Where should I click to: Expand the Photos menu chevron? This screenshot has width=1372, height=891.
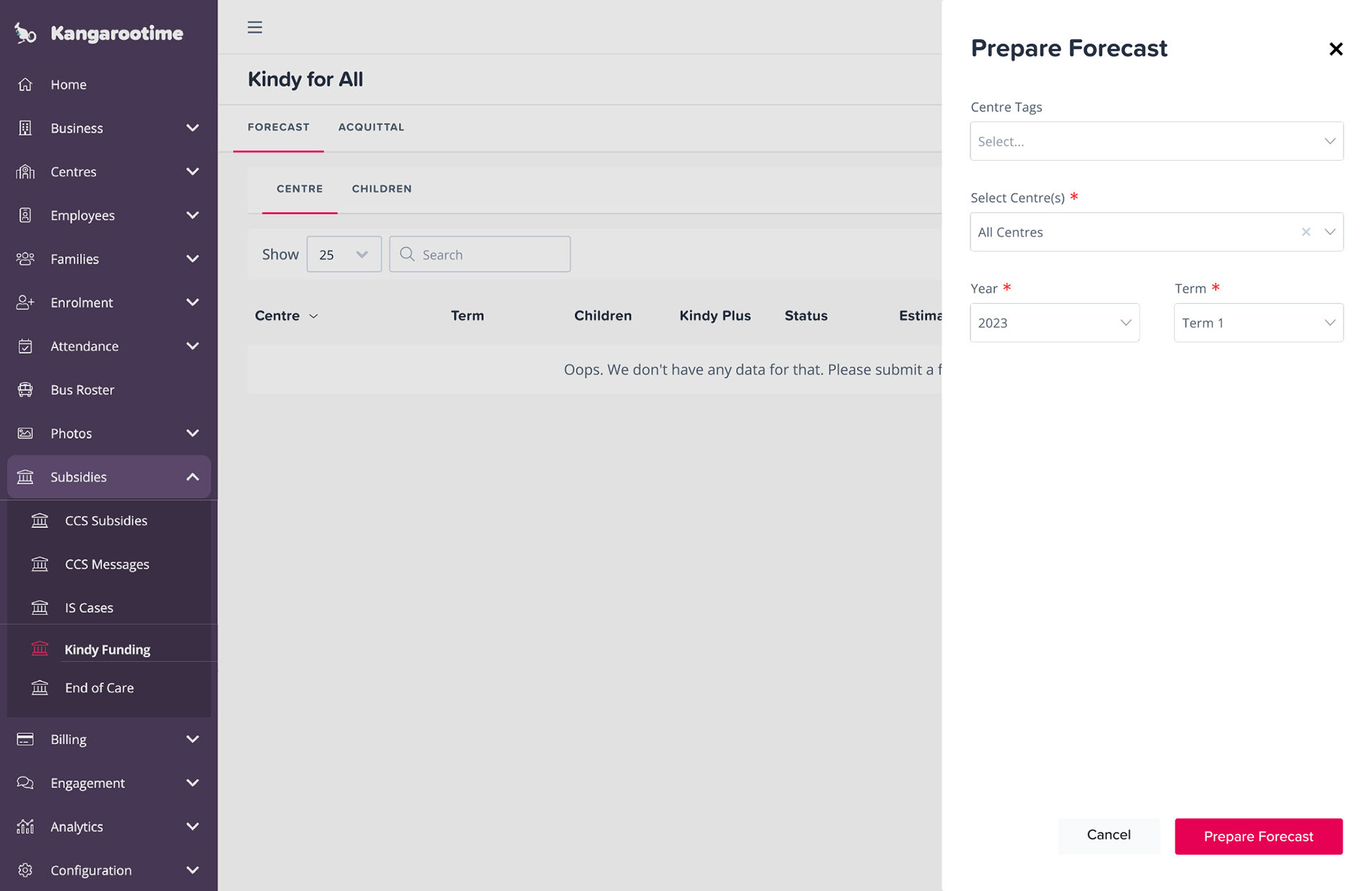tap(192, 433)
